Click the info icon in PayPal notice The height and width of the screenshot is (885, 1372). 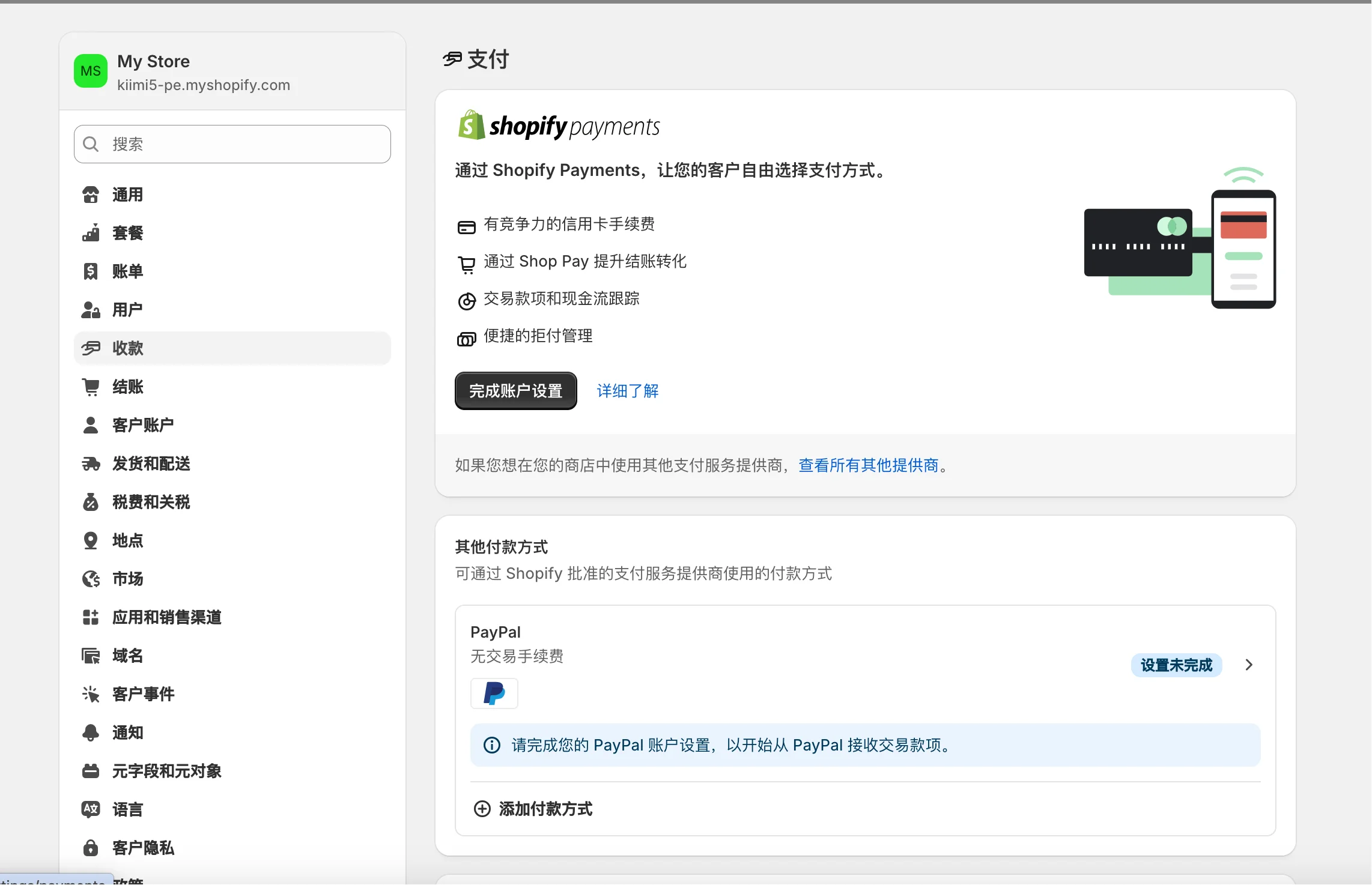(x=492, y=745)
